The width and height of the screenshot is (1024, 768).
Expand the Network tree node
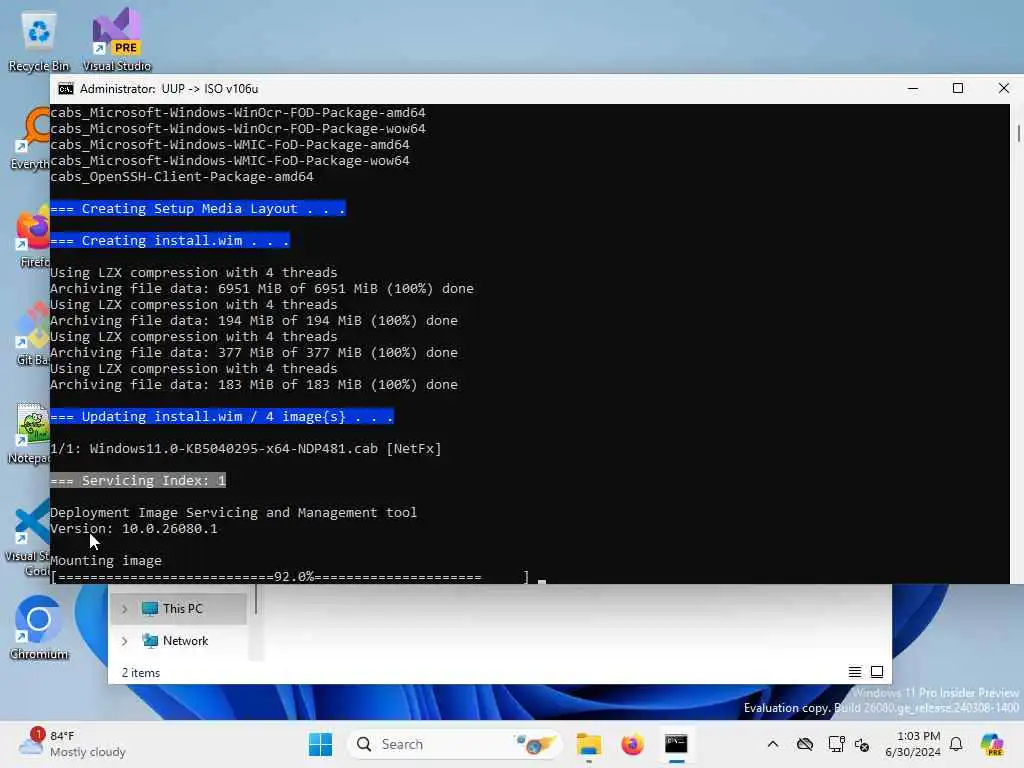124,641
